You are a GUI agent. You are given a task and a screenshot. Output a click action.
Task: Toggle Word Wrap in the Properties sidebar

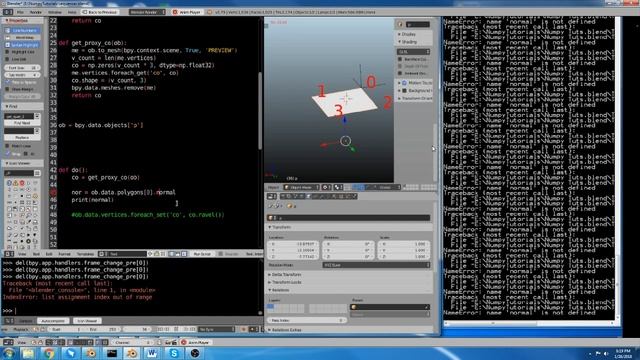click(22, 38)
